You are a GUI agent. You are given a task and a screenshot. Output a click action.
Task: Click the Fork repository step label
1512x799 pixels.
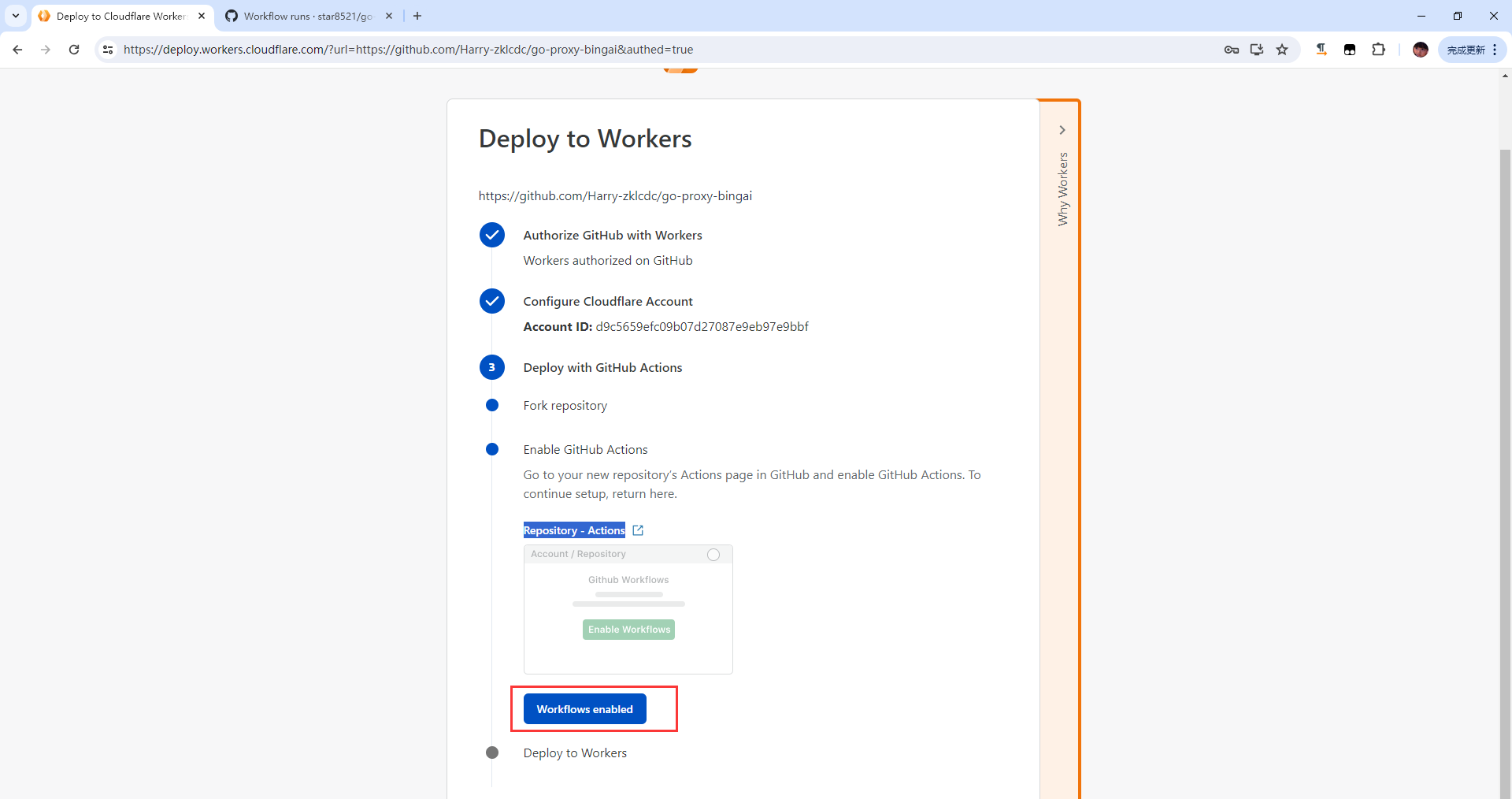pyautogui.click(x=565, y=406)
